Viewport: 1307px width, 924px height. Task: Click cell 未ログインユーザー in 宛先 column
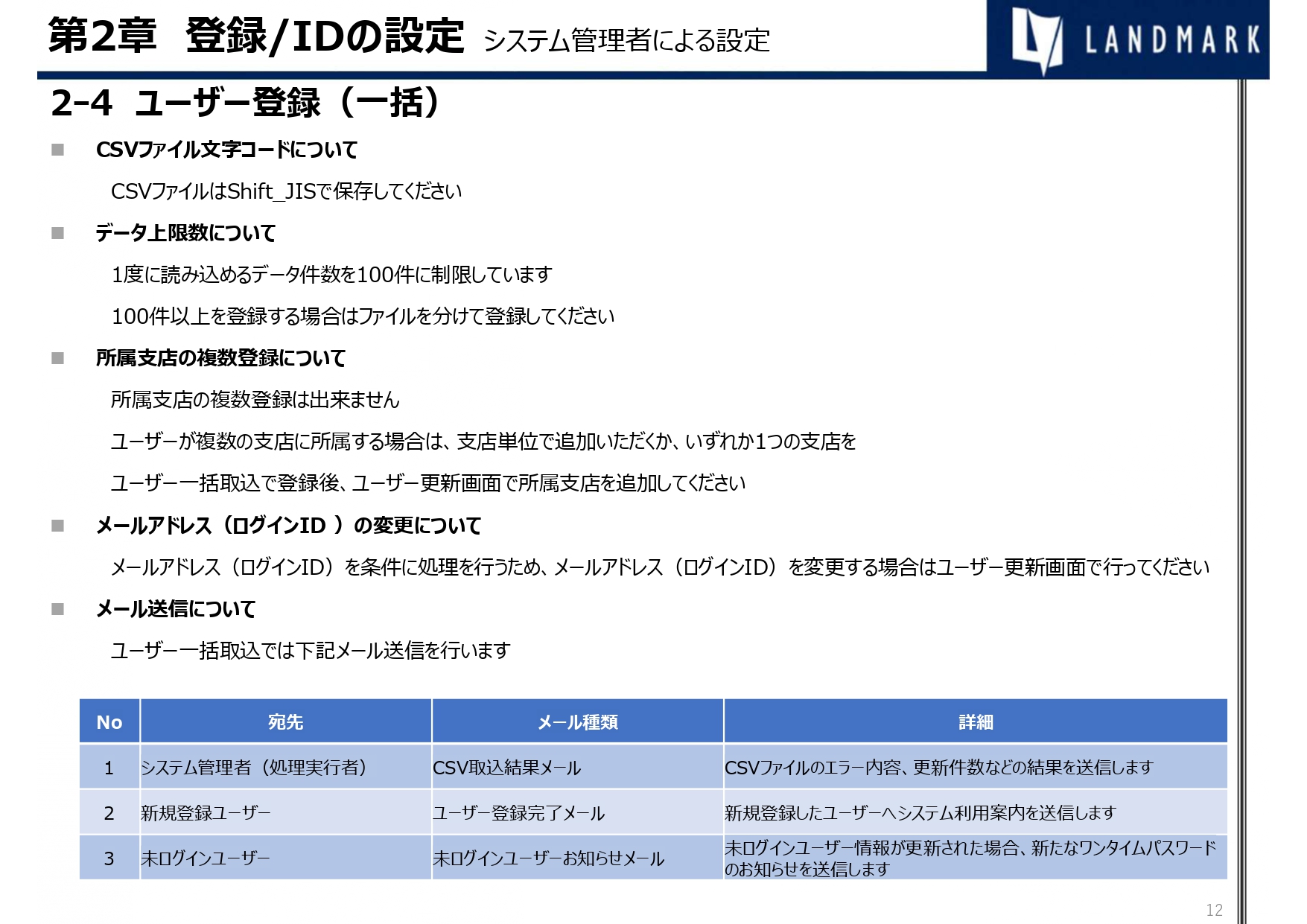[x=286, y=858]
